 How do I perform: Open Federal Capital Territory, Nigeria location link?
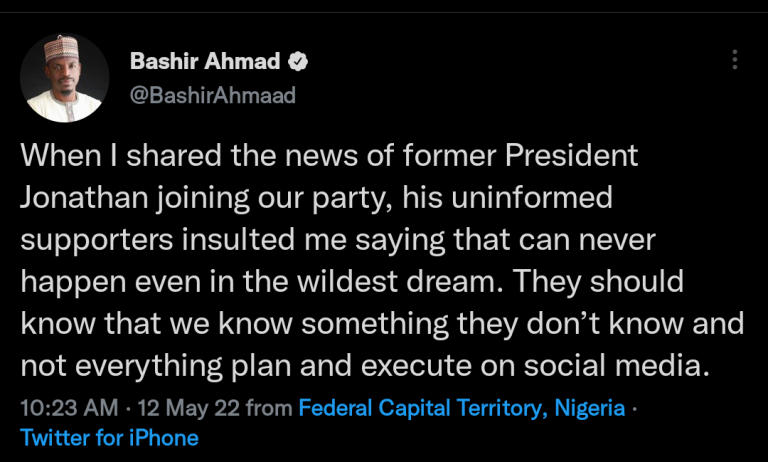click(462, 408)
